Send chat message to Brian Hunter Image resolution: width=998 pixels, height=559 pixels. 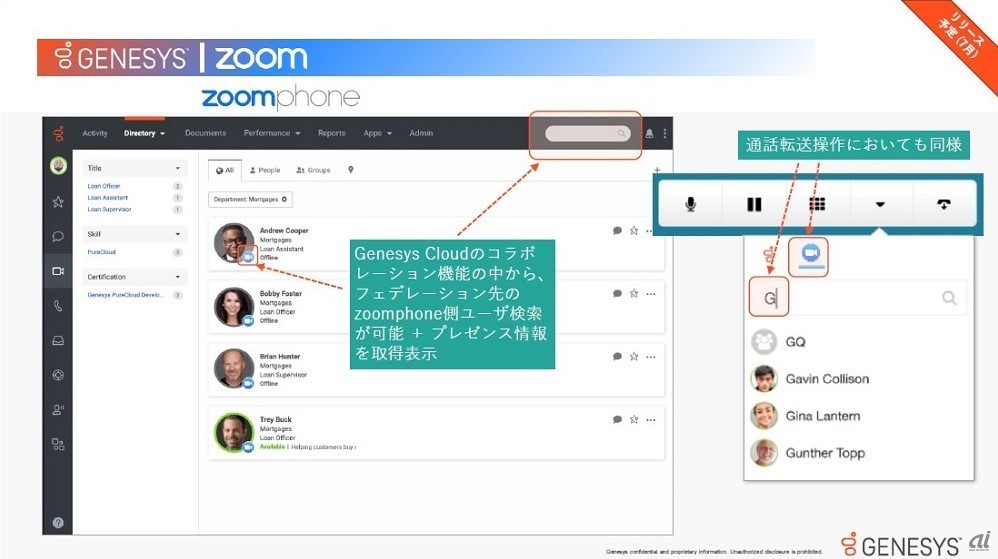[x=617, y=357]
